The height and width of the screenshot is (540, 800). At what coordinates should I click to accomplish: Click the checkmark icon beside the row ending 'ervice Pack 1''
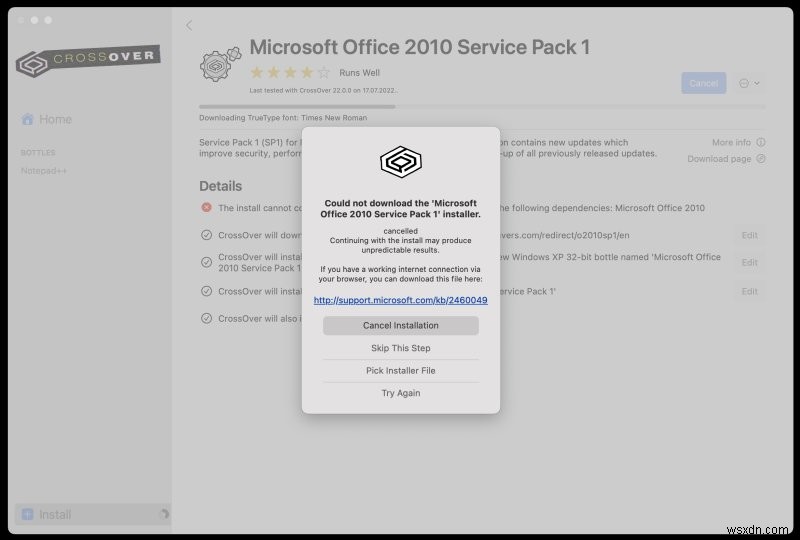pyautogui.click(x=206, y=291)
